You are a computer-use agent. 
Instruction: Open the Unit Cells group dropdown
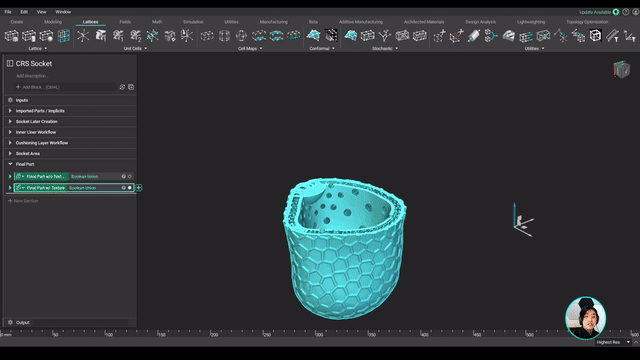(x=136, y=49)
